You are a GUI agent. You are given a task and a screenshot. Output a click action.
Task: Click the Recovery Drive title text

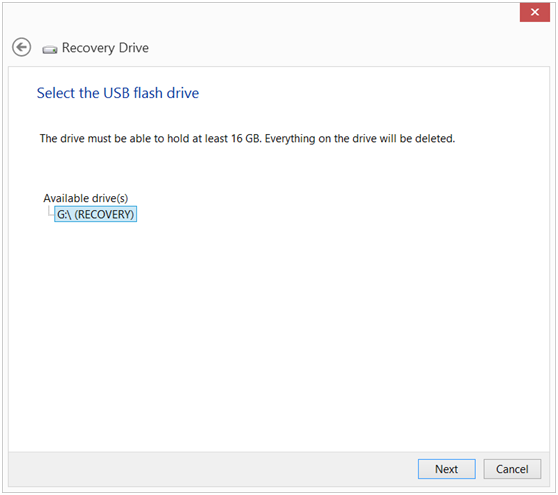pyautogui.click(x=105, y=48)
